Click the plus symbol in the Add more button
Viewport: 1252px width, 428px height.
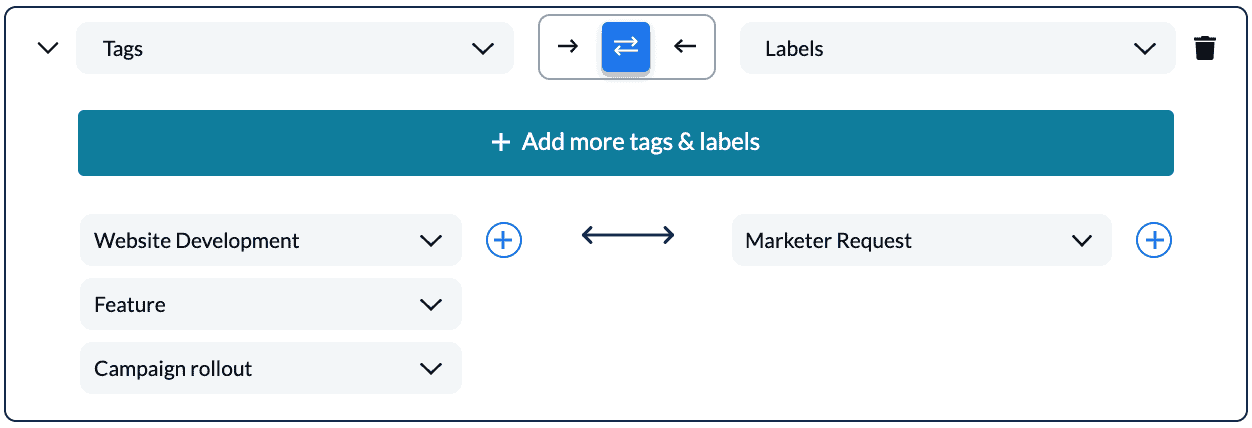[501, 143]
